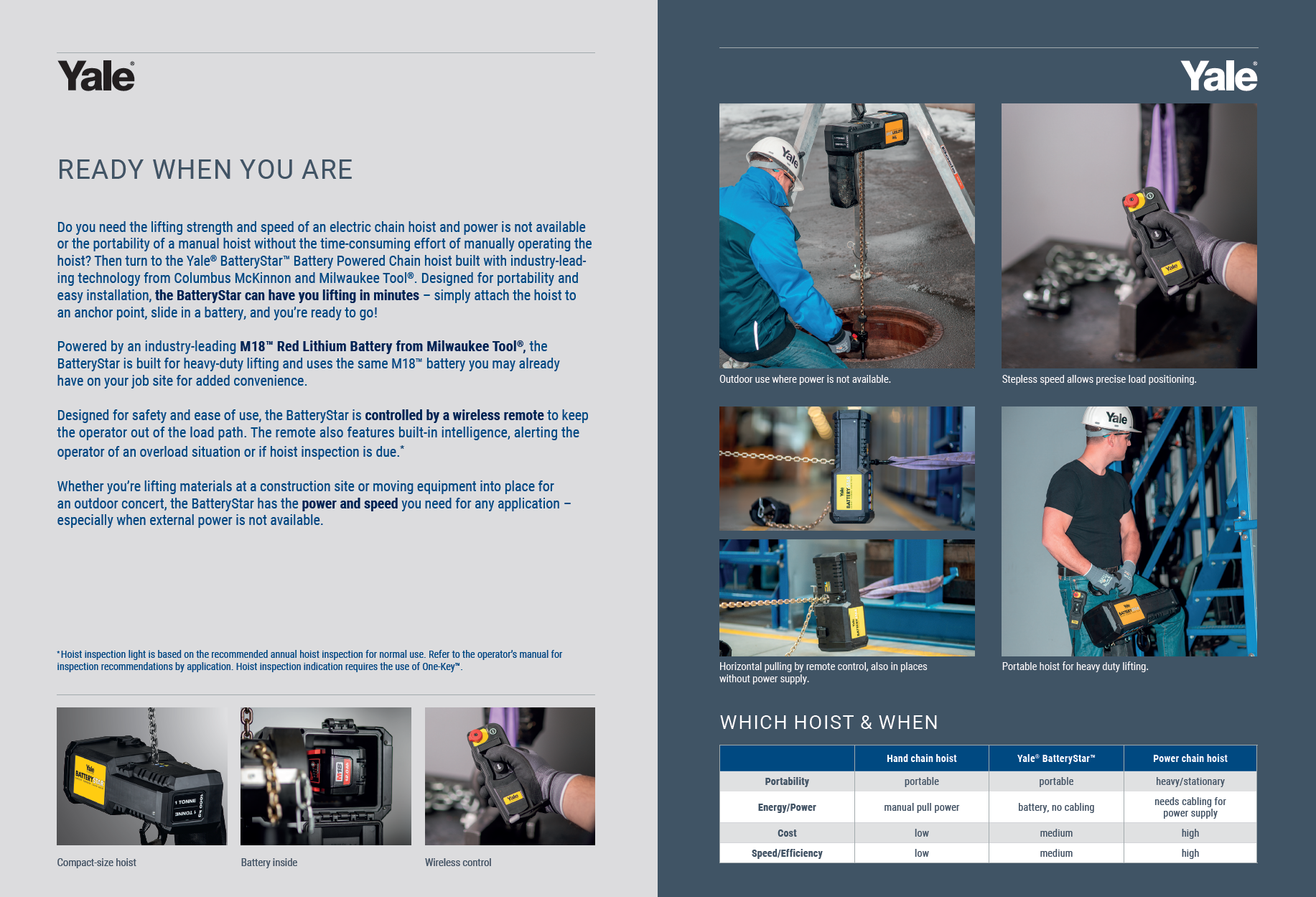Image resolution: width=1316 pixels, height=897 pixels.
Task: Click the Speed/Efficiency row label
Action: pos(787,853)
